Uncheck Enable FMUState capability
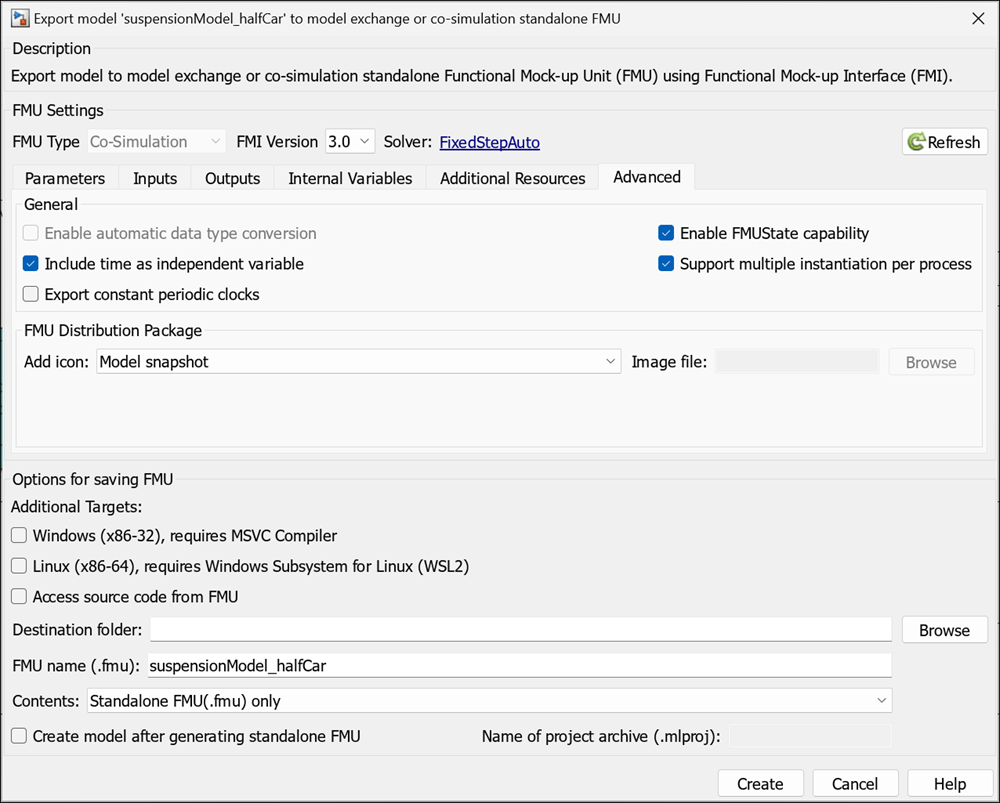The image size is (1000, 803). (x=666, y=232)
